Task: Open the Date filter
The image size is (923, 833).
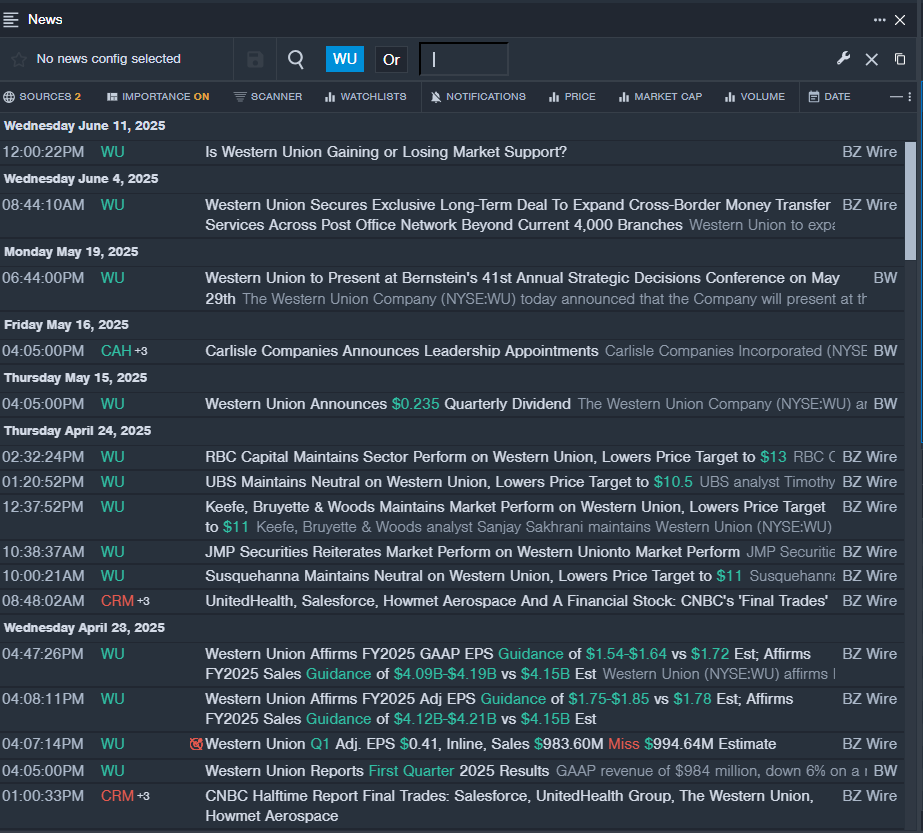Action: [829, 97]
